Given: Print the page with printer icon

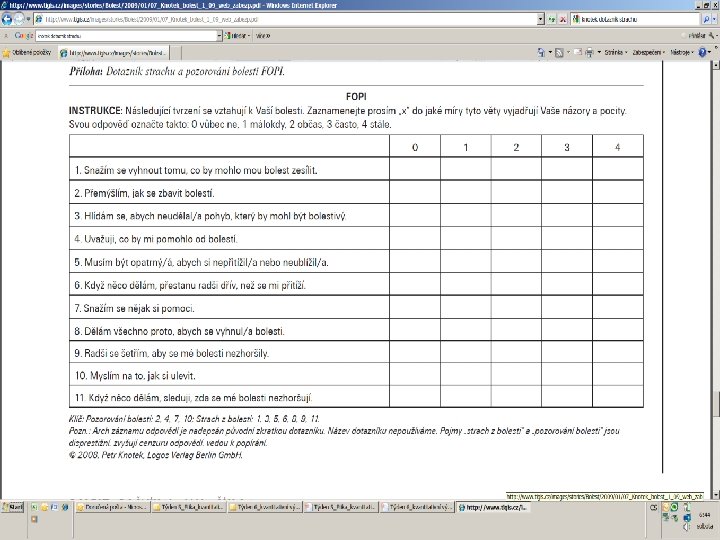Looking at the screenshot, I should click(x=590, y=53).
